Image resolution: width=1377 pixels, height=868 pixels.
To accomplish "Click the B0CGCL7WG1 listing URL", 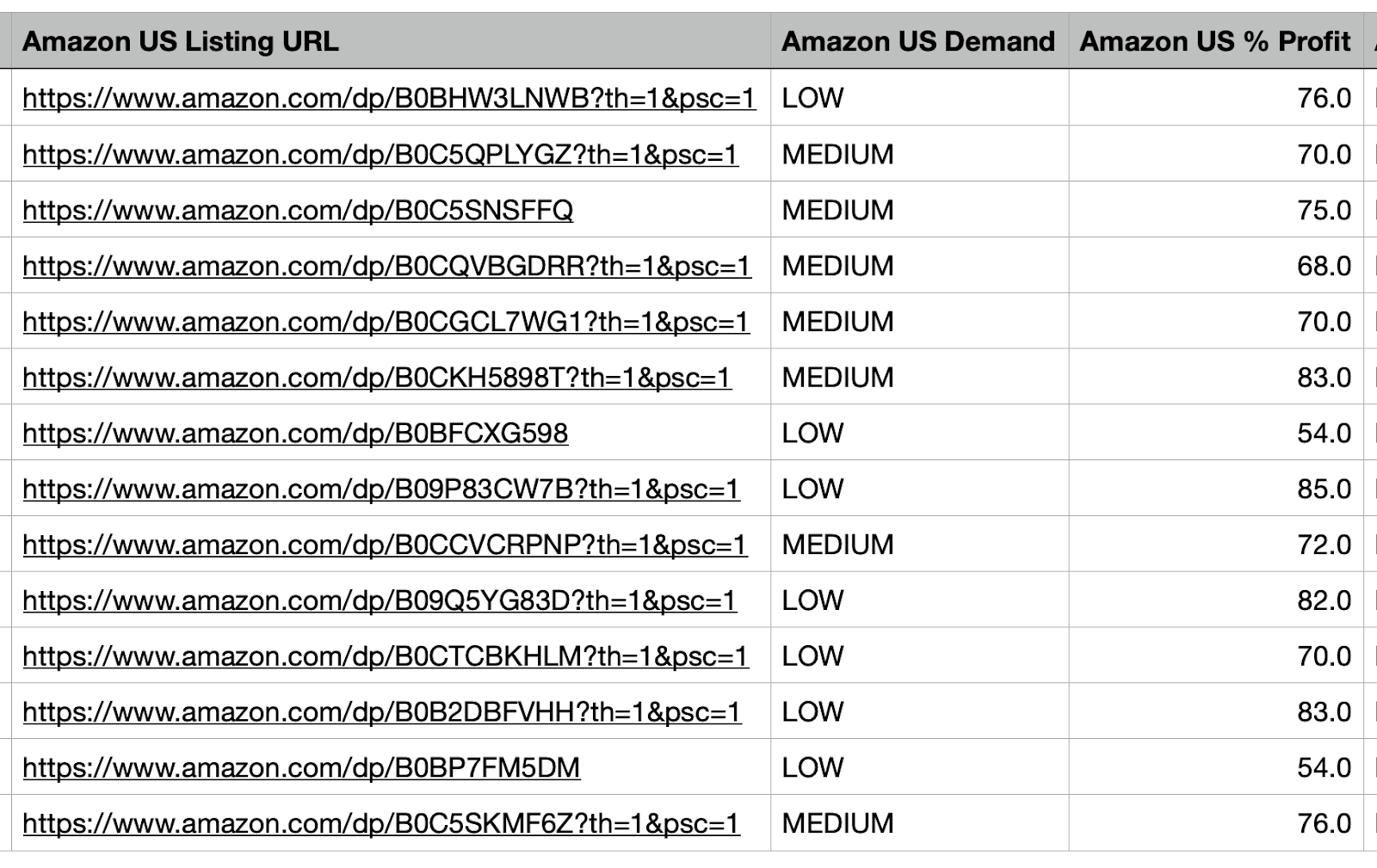I will (386, 323).
